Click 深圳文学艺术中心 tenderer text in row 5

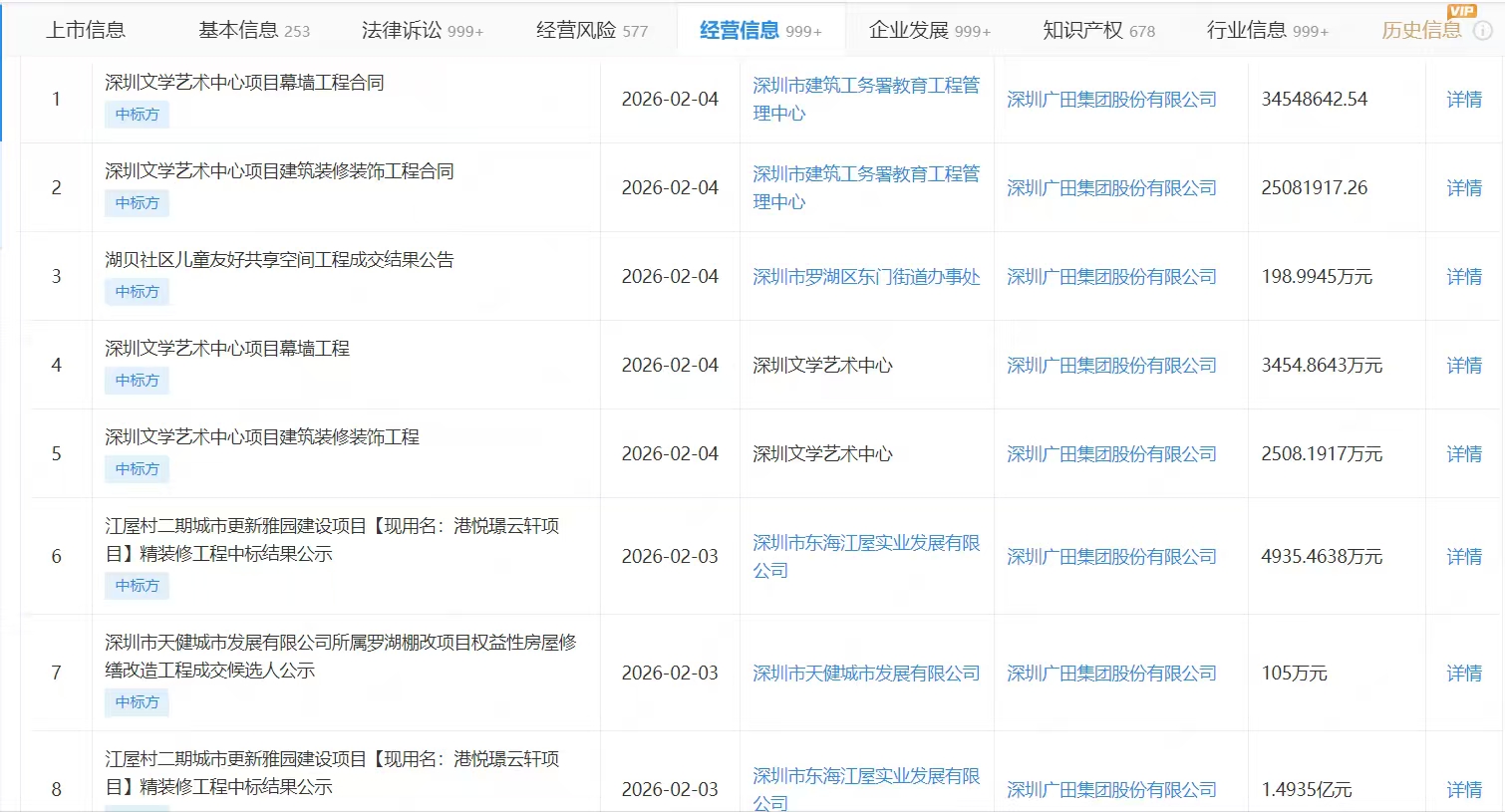tap(822, 453)
